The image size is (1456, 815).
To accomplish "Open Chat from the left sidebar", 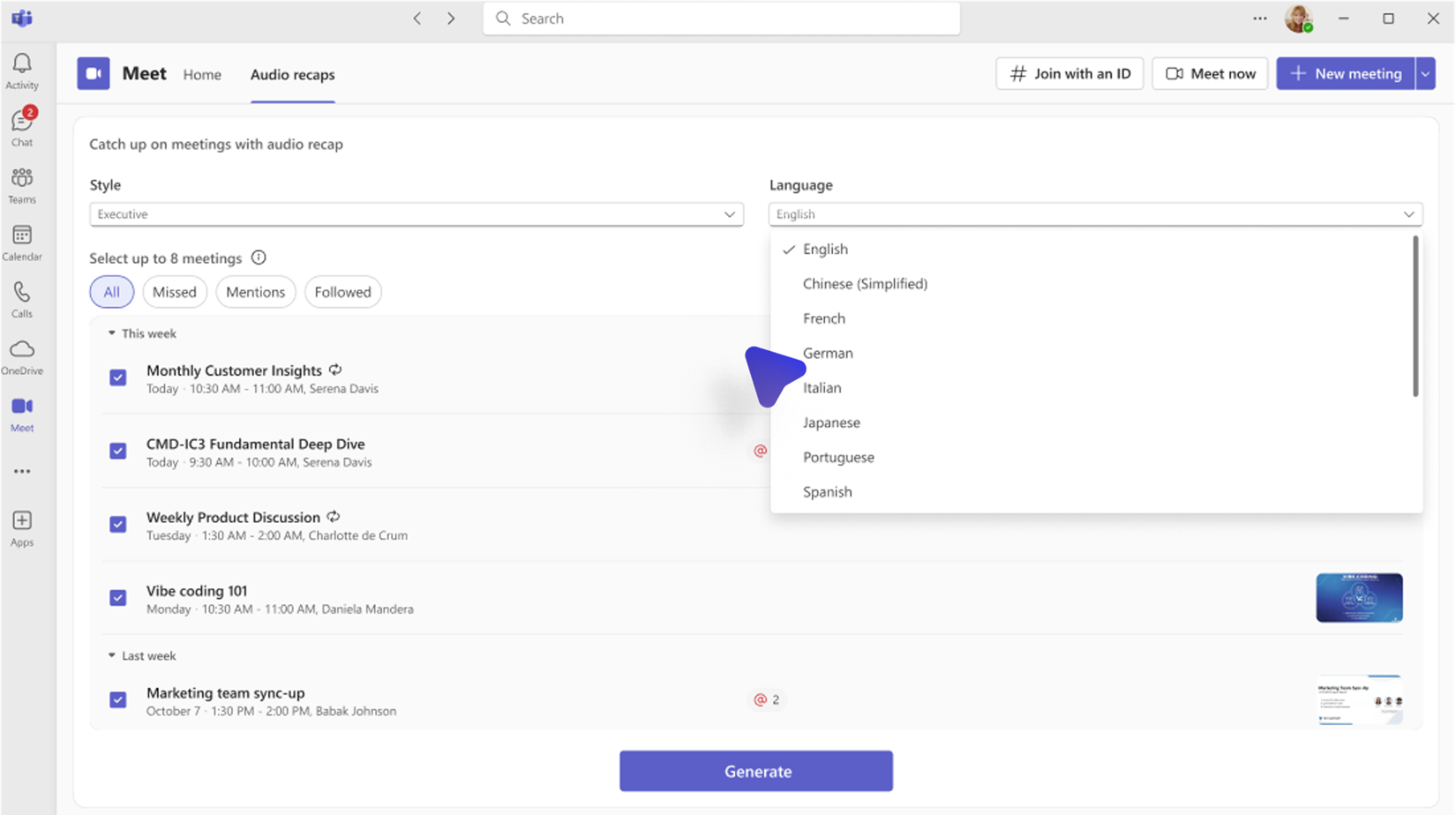I will click(22, 127).
